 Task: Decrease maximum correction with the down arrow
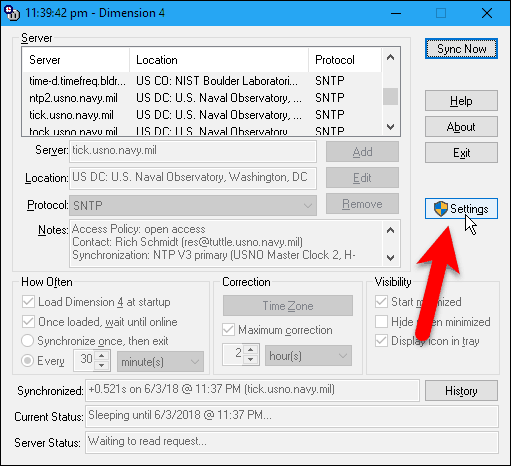tap(250, 360)
